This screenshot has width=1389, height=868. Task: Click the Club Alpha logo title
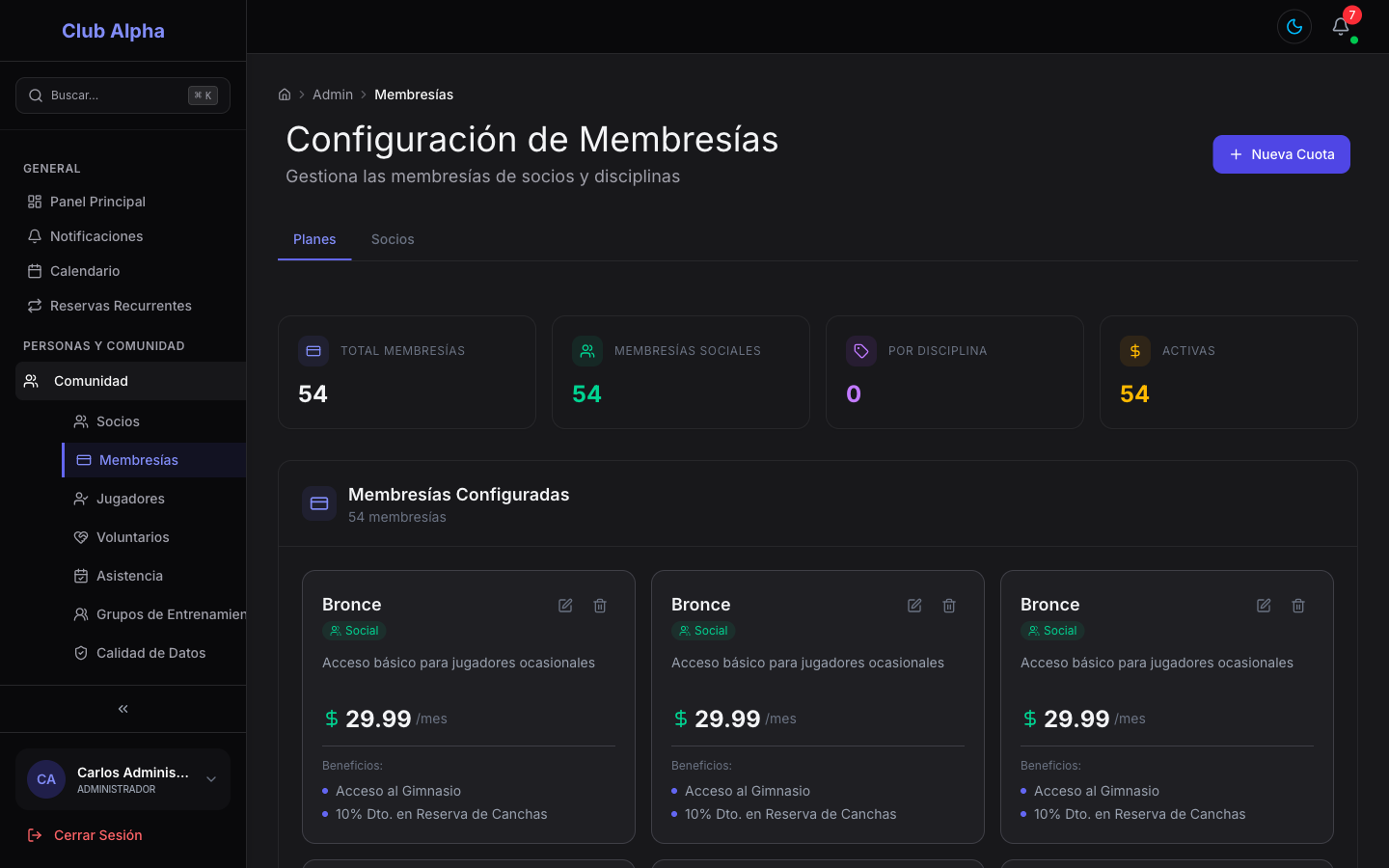click(x=113, y=31)
